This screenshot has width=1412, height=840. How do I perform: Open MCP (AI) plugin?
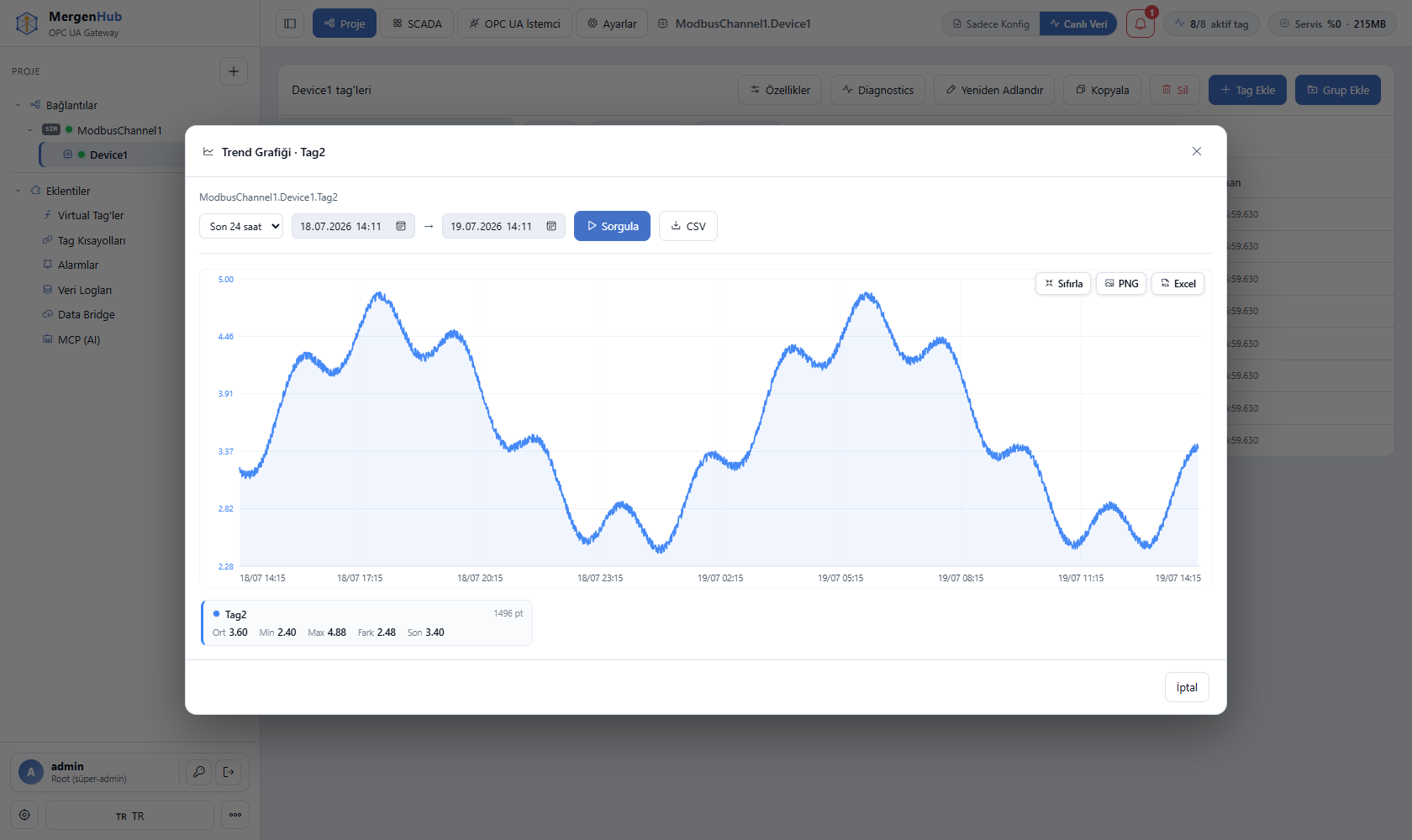point(79,339)
